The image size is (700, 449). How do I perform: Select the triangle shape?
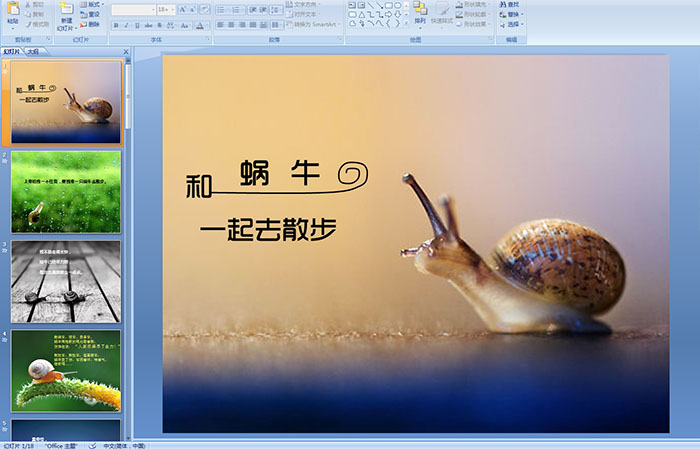(x=361, y=15)
